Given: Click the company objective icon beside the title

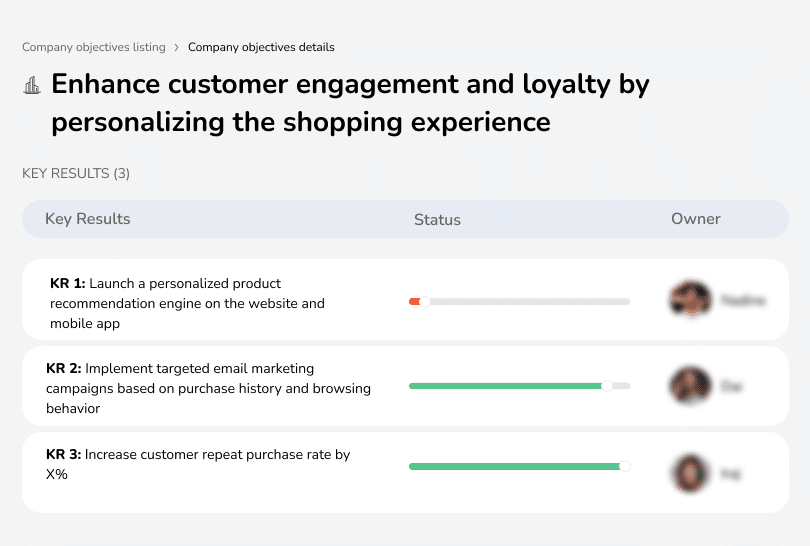Looking at the screenshot, I should [32, 86].
